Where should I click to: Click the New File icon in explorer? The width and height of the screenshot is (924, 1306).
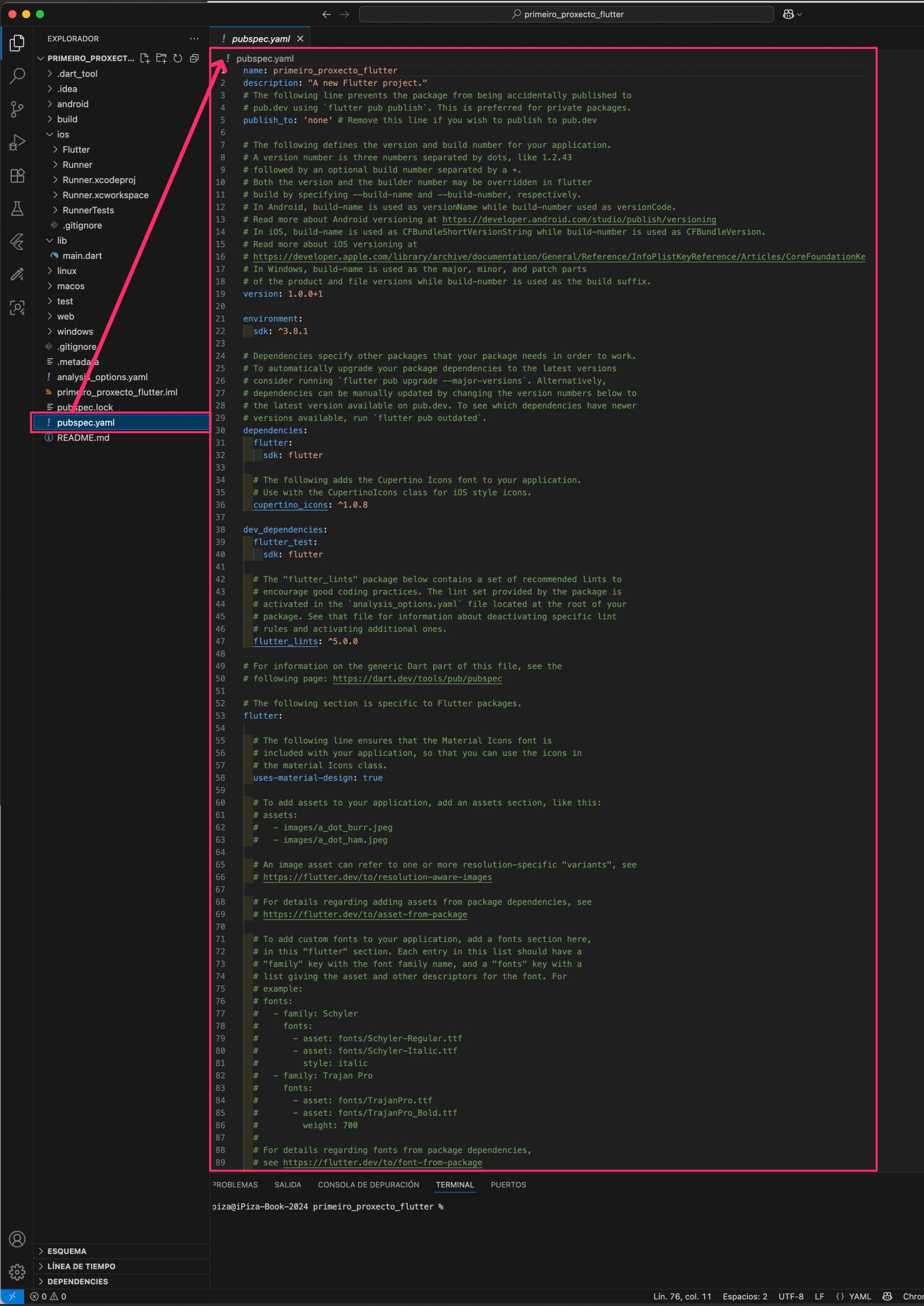coord(145,58)
